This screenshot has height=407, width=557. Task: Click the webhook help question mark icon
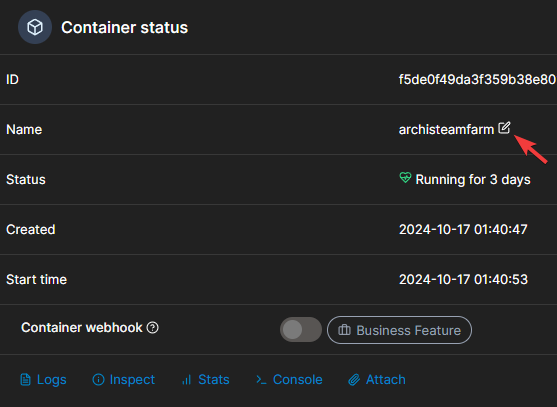pos(153,327)
